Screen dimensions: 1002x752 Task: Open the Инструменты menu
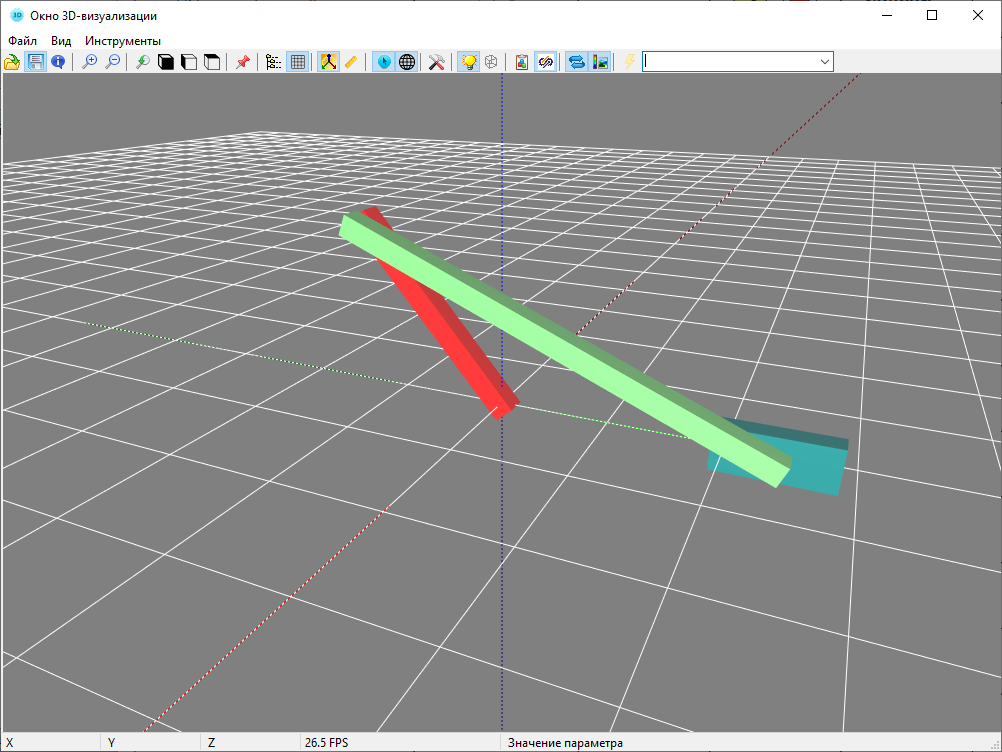(123, 41)
